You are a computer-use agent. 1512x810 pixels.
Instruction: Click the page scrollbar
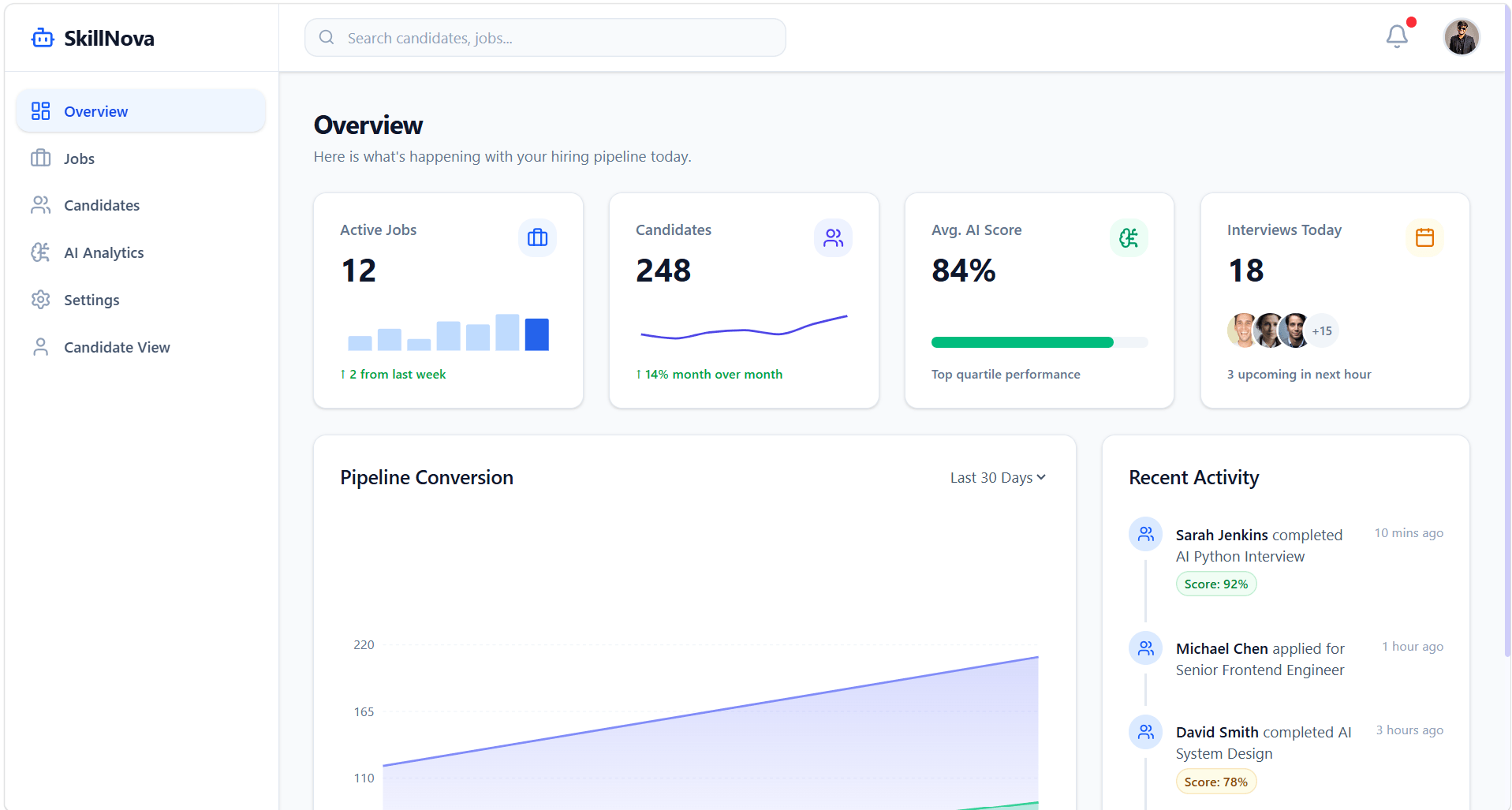point(1507,331)
